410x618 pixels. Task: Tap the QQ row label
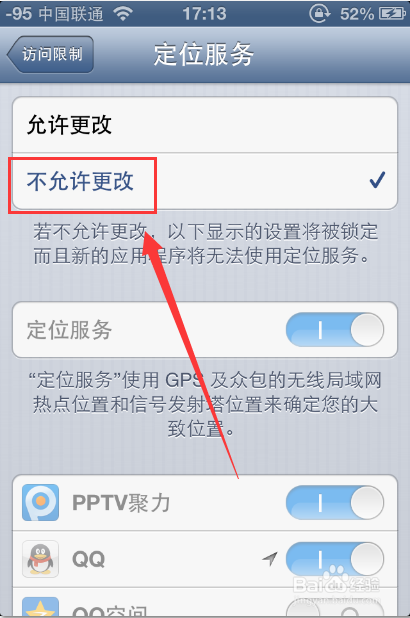click(x=88, y=559)
